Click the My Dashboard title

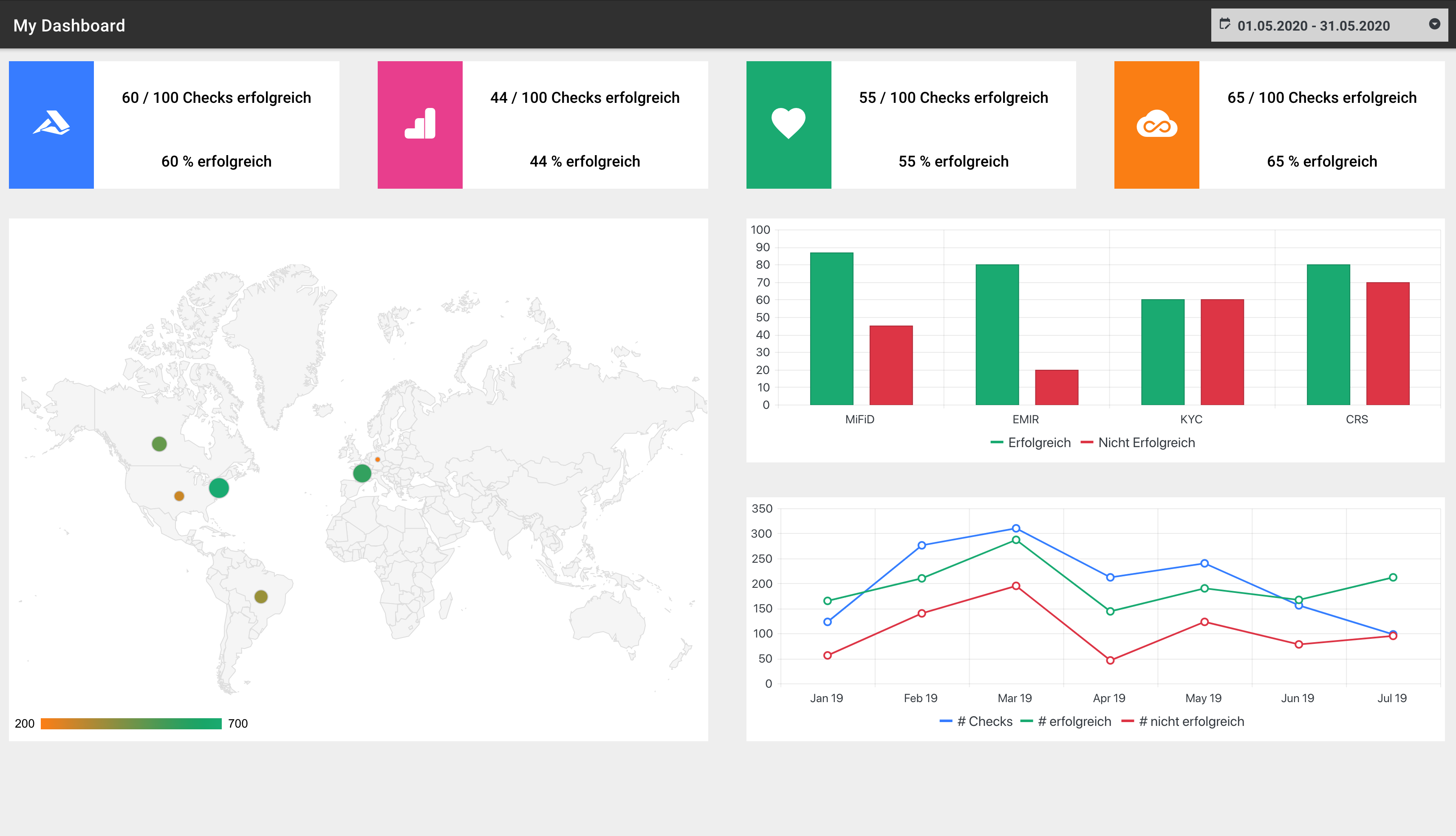[x=69, y=25]
